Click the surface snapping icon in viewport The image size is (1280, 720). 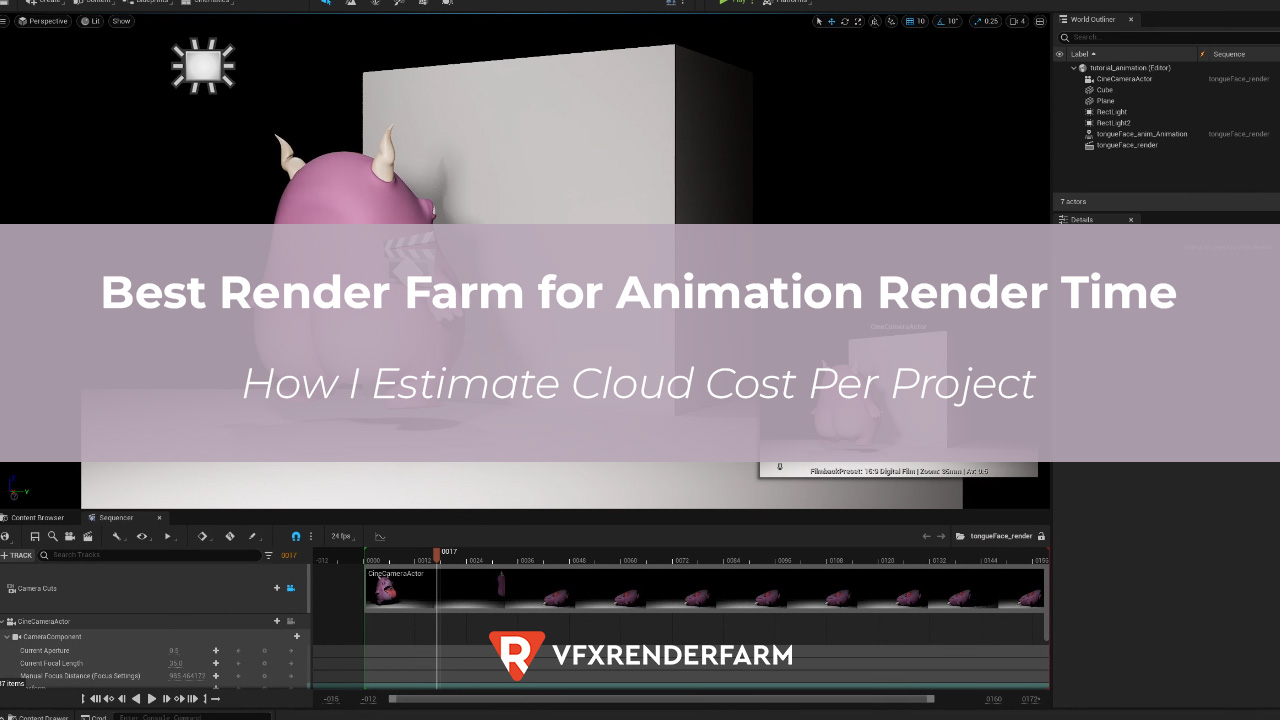[x=892, y=21]
